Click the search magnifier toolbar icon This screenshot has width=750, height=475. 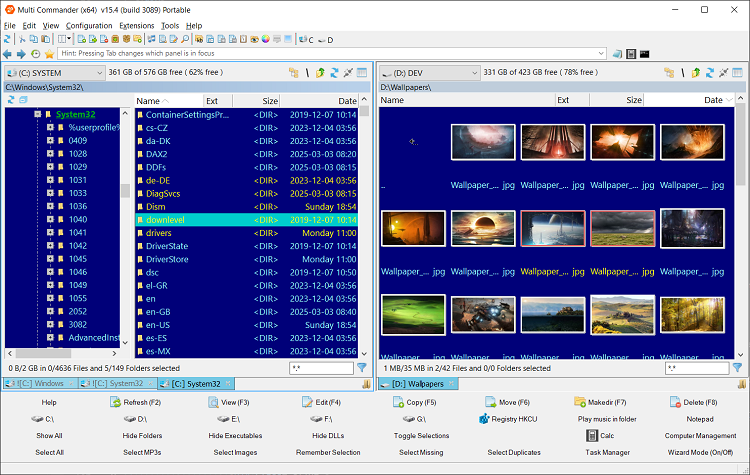click(185, 39)
